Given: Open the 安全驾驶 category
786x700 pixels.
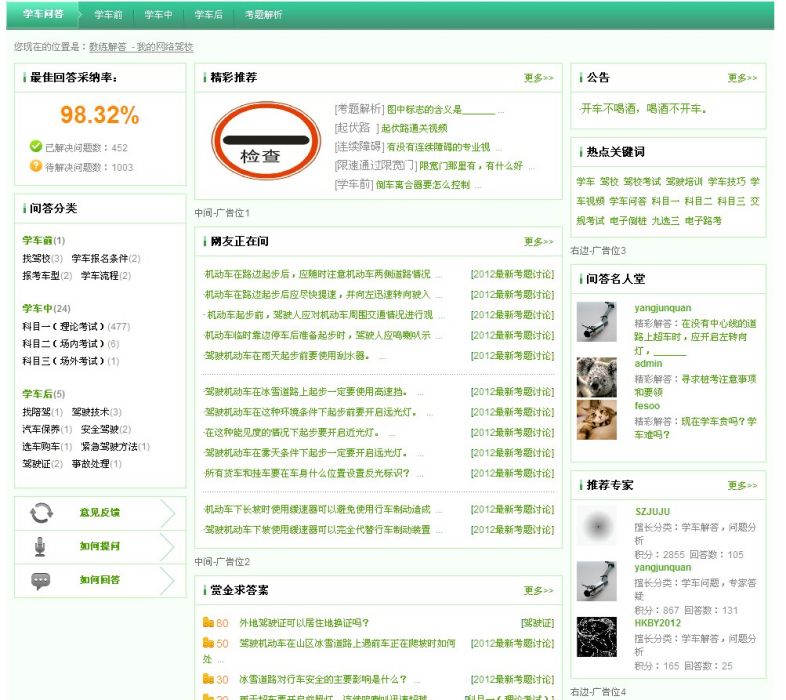Looking at the screenshot, I should click(x=100, y=429).
